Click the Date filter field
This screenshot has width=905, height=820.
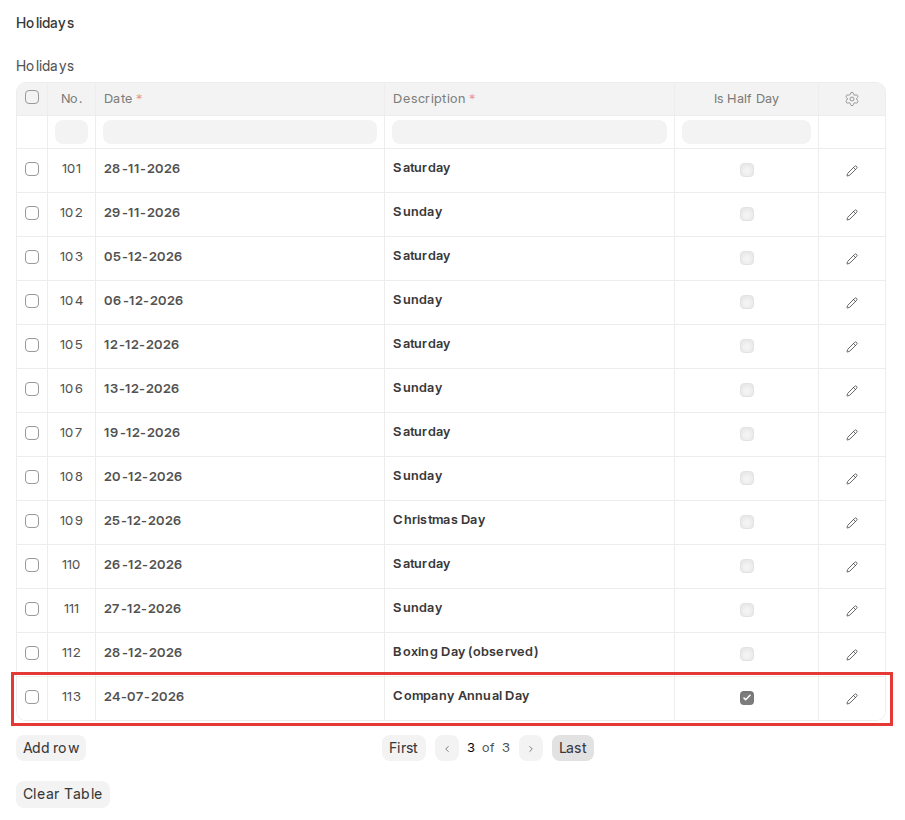pyautogui.click(x=240, y=132)
